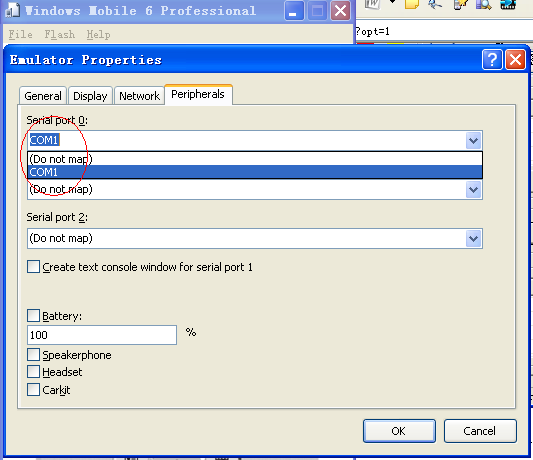Screen dimensions: 533x460
Task: Click the Word document icon in background toolbar
Action: [372, 4]
